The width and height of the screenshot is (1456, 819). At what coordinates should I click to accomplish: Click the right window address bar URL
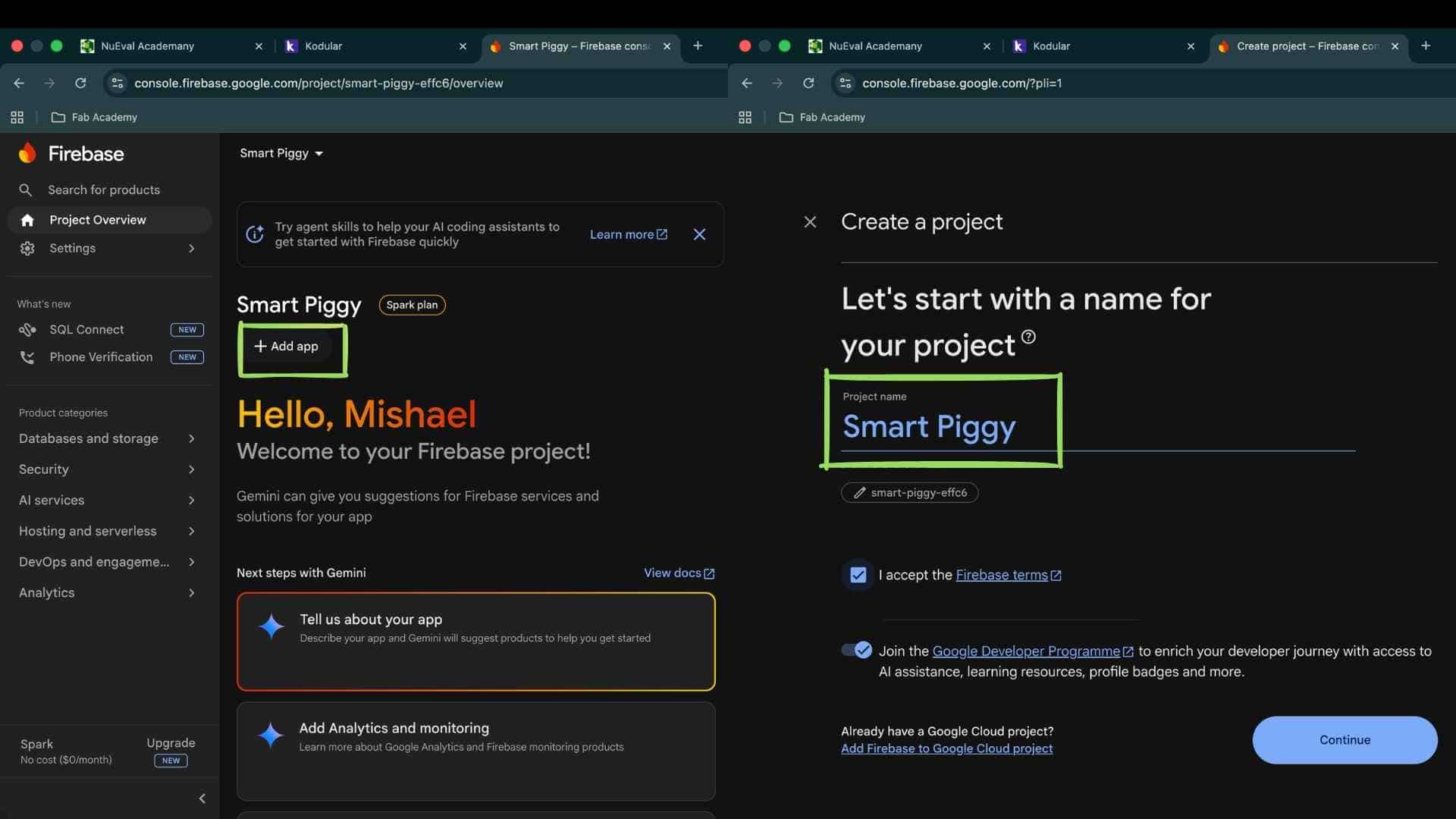point(962,83)
